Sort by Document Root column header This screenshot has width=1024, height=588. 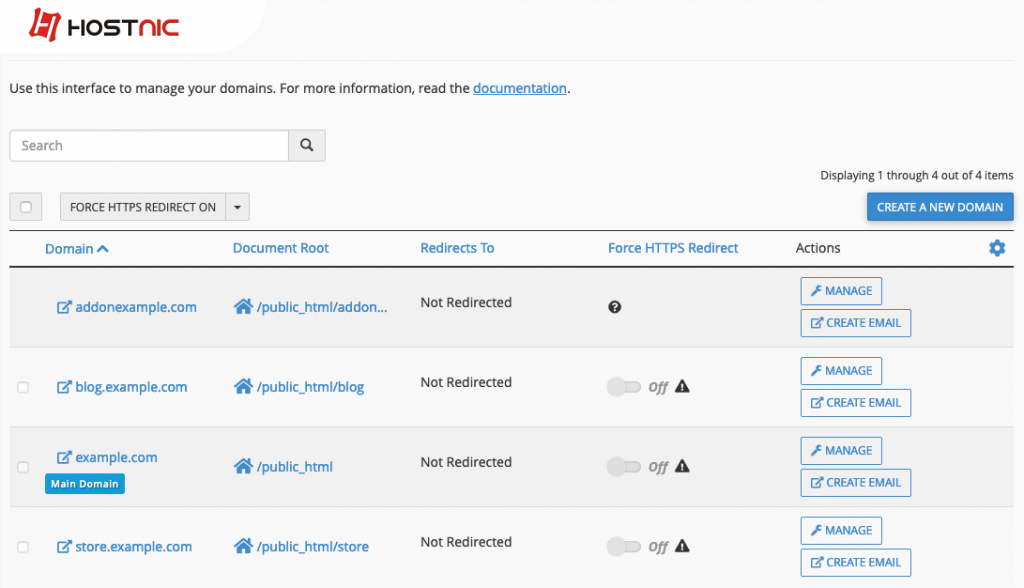[281, 248]
